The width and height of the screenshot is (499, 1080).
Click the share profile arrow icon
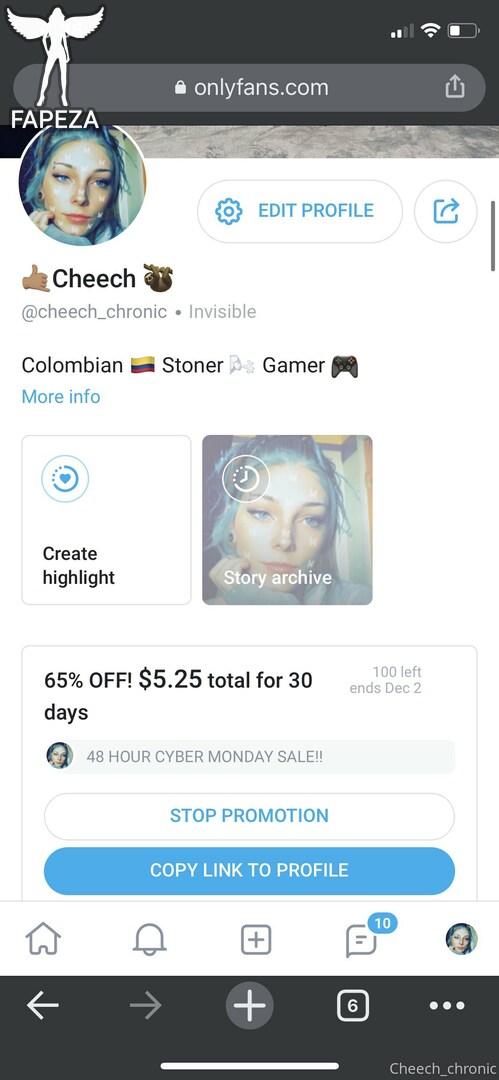446,211
